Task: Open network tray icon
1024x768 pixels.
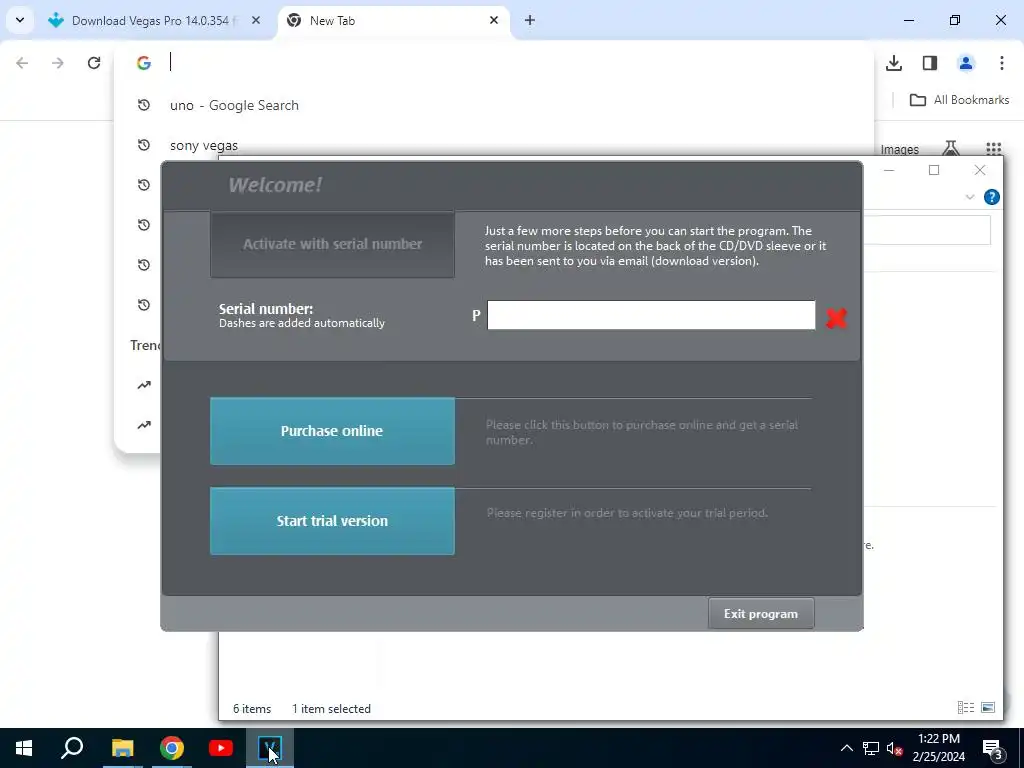Action: coord(871,748)
